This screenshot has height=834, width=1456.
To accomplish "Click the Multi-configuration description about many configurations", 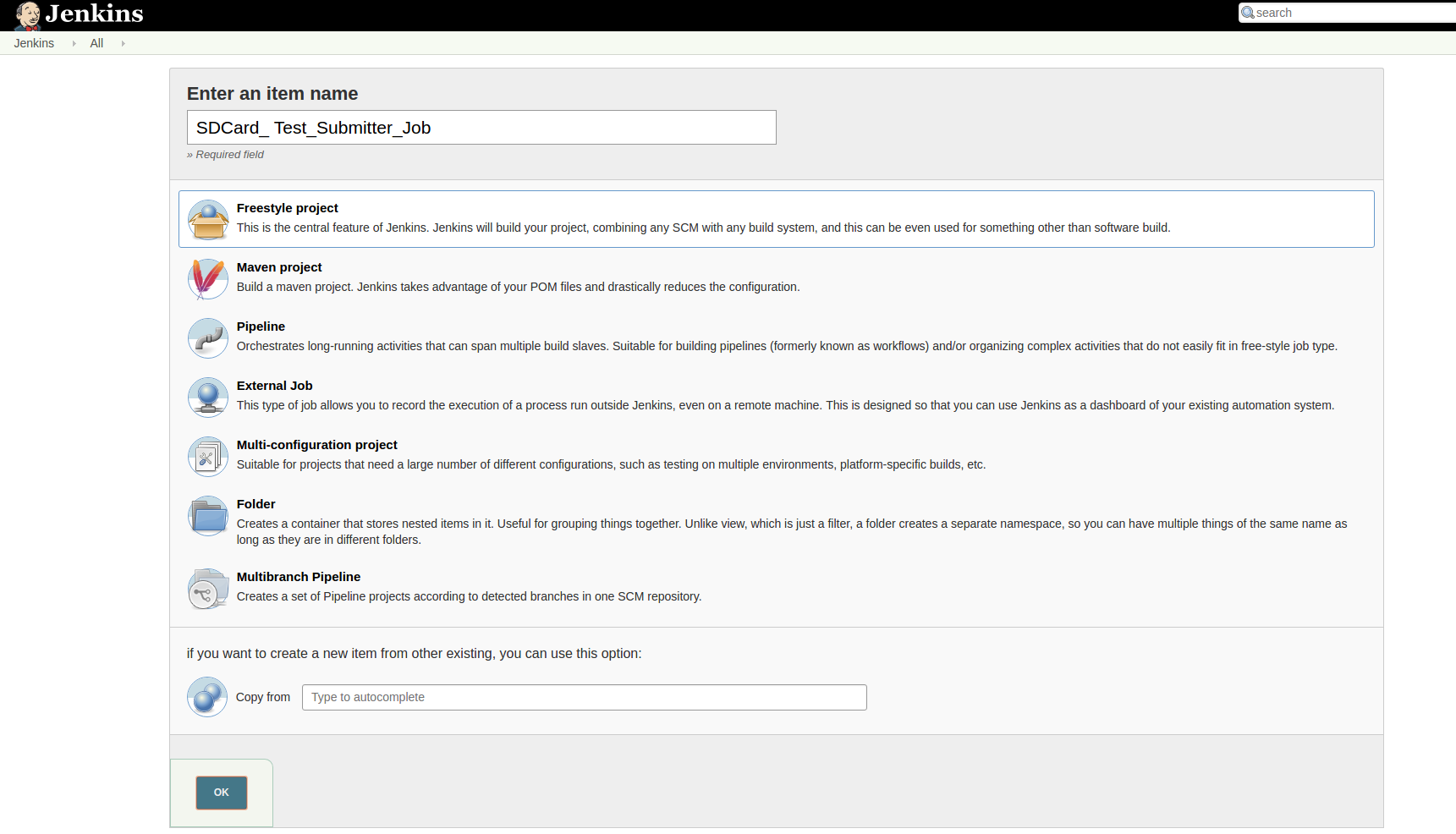I will point(612,464).
